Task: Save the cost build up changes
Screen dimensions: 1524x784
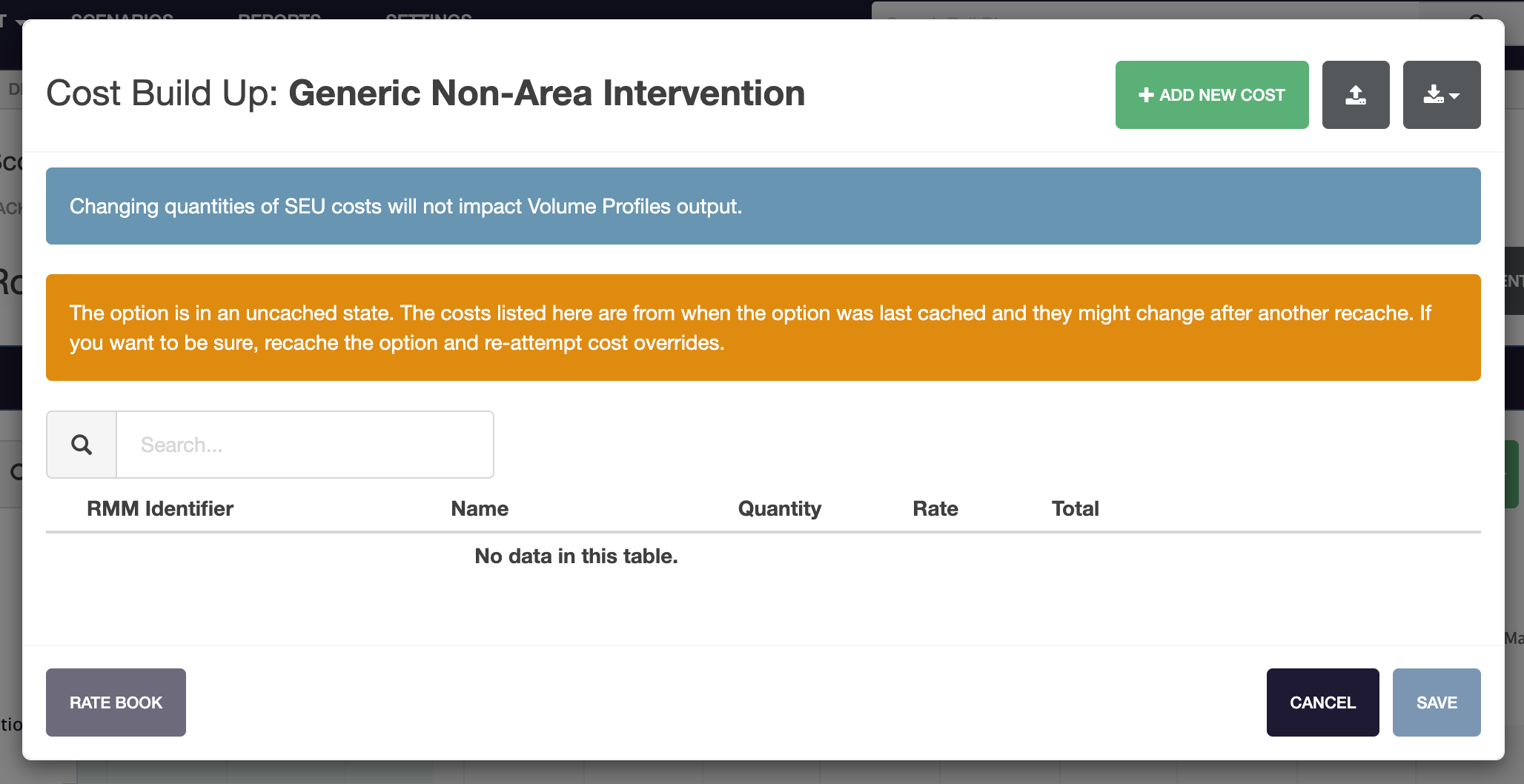Action: pos(1436,702)
